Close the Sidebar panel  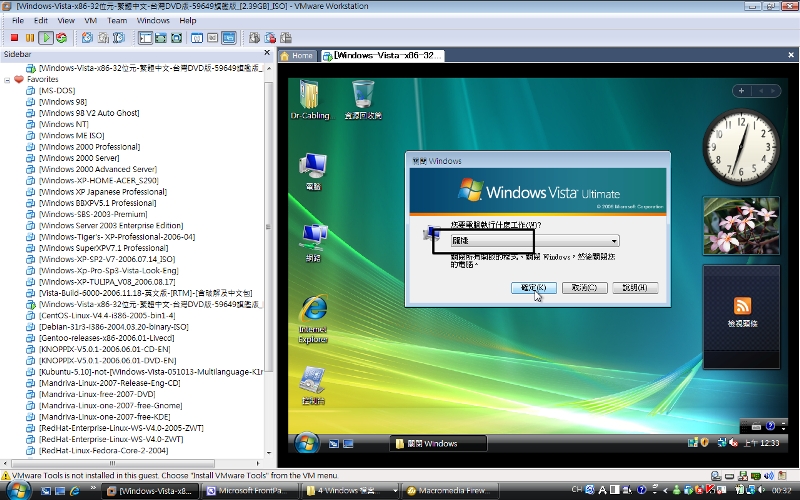click(267, 53)
